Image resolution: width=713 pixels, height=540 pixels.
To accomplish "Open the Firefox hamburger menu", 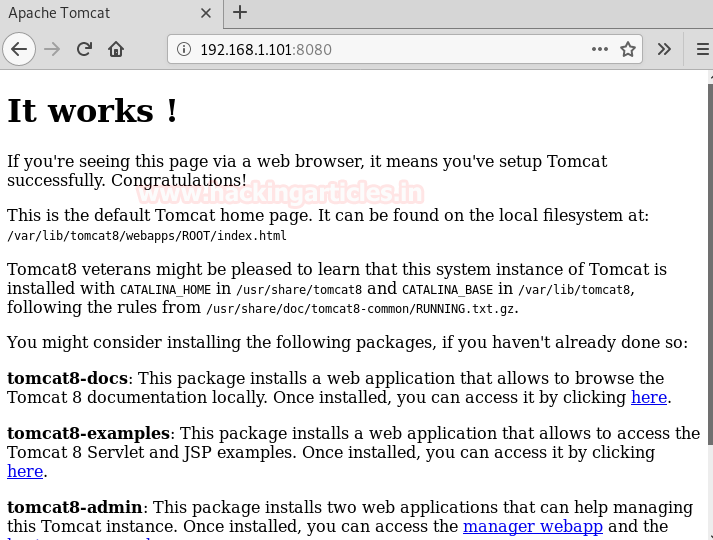I will click(703, 49).
